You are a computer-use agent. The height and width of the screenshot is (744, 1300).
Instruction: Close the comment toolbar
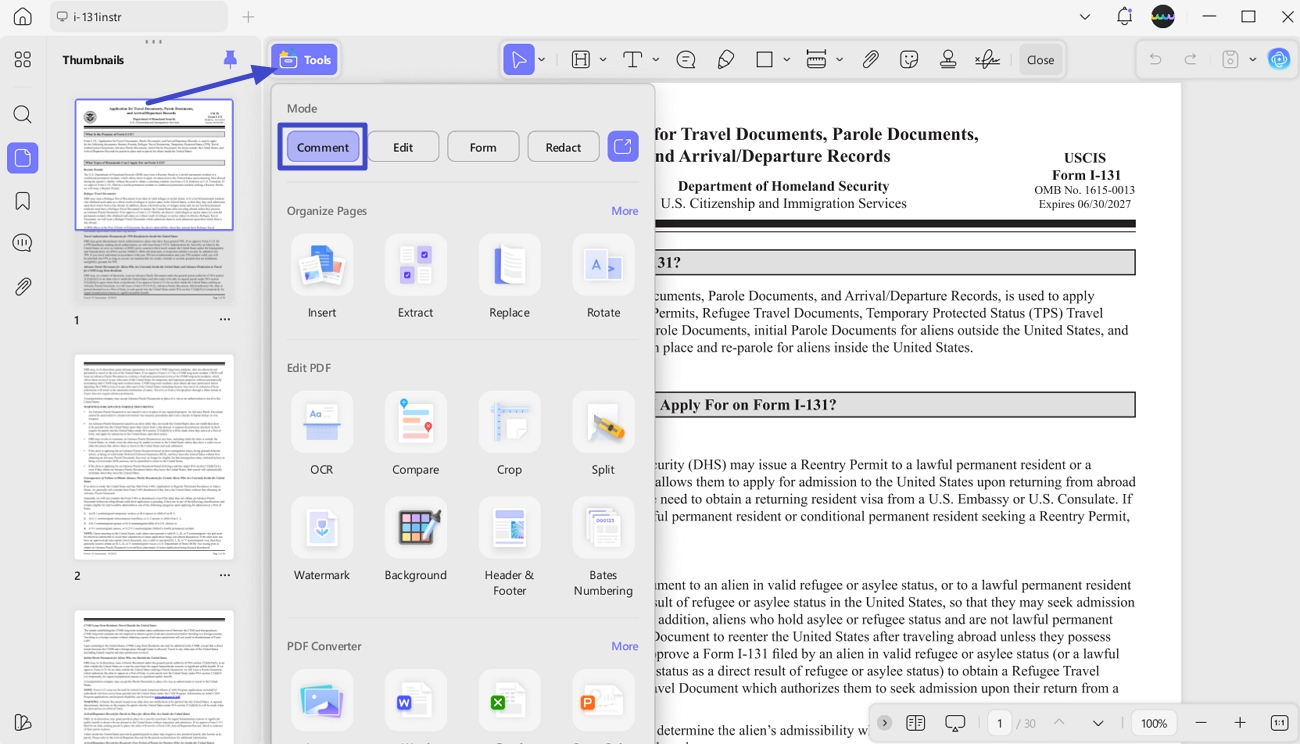[x=1040, y=60]
